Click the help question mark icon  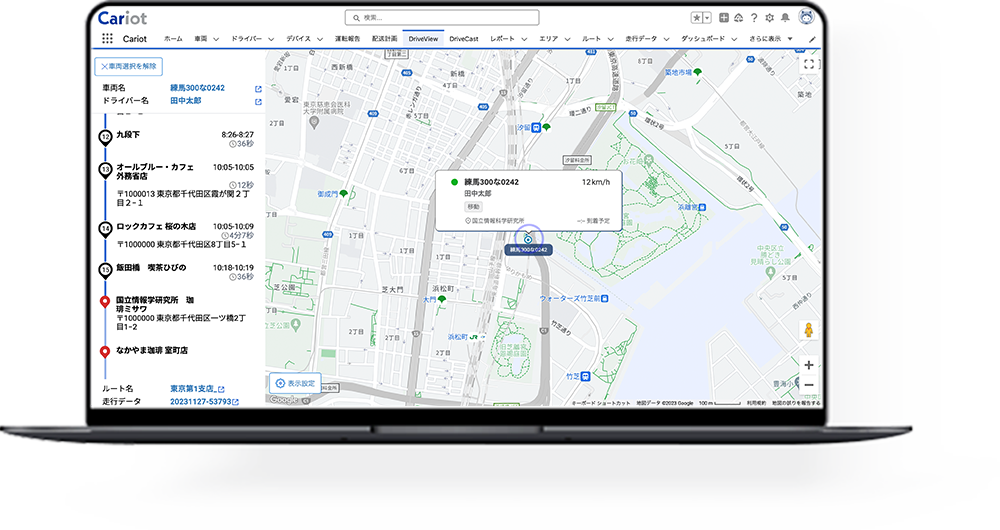tap(753, 18)
